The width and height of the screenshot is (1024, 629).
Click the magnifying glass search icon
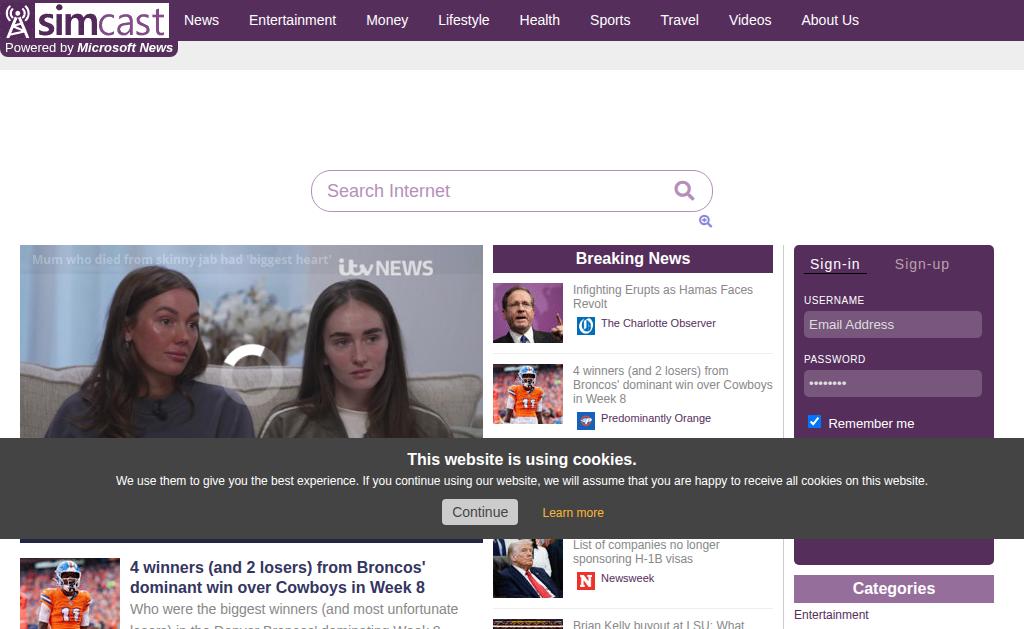684,190
